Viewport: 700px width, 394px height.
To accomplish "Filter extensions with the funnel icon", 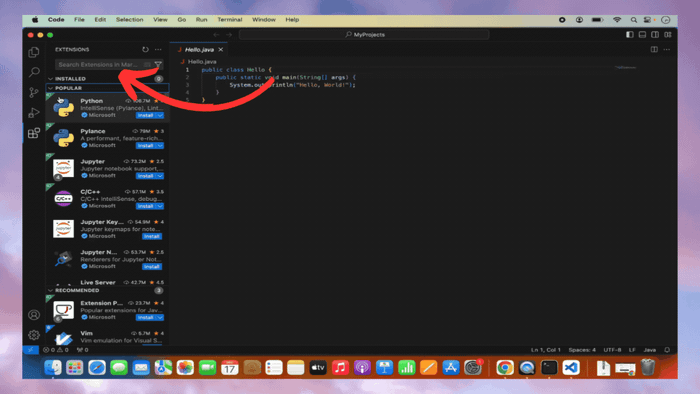I will click(x=158, y=65).
